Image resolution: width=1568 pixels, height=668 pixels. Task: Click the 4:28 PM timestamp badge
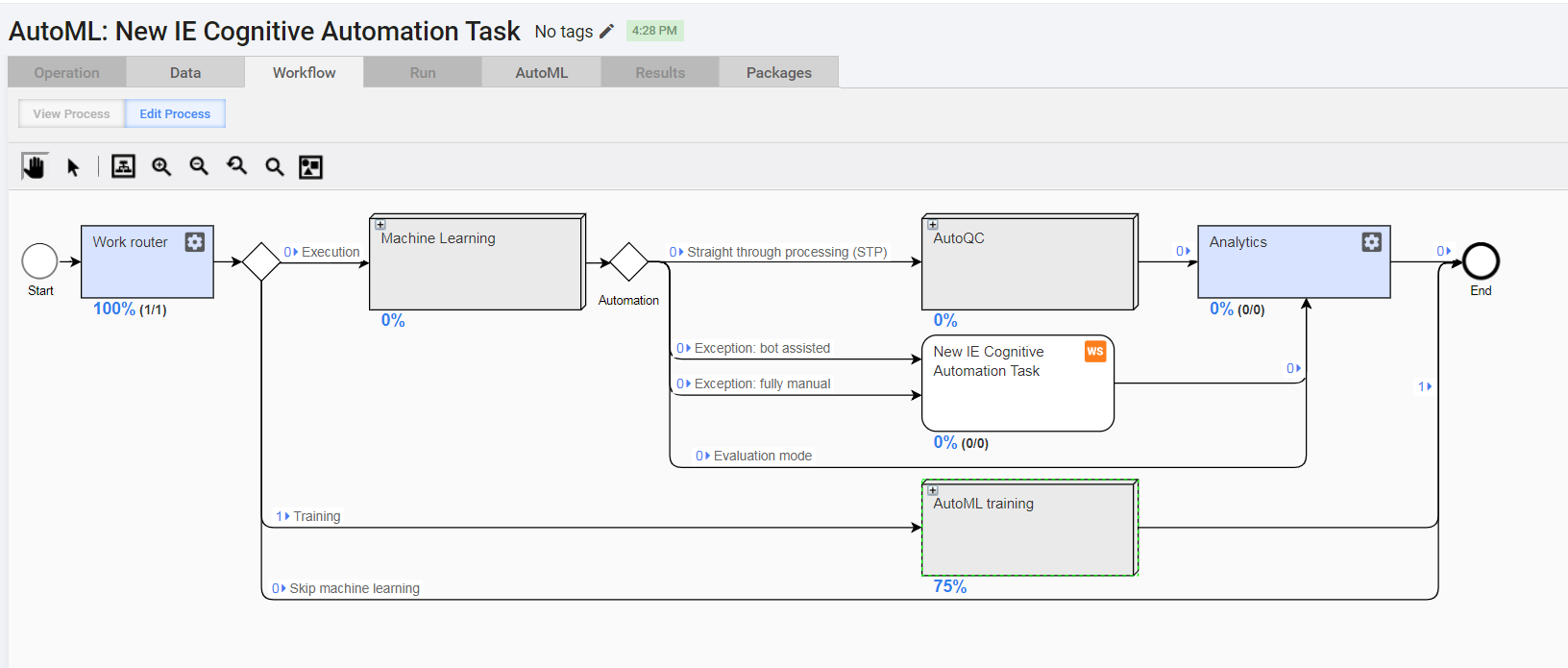[x=654, y=31]
